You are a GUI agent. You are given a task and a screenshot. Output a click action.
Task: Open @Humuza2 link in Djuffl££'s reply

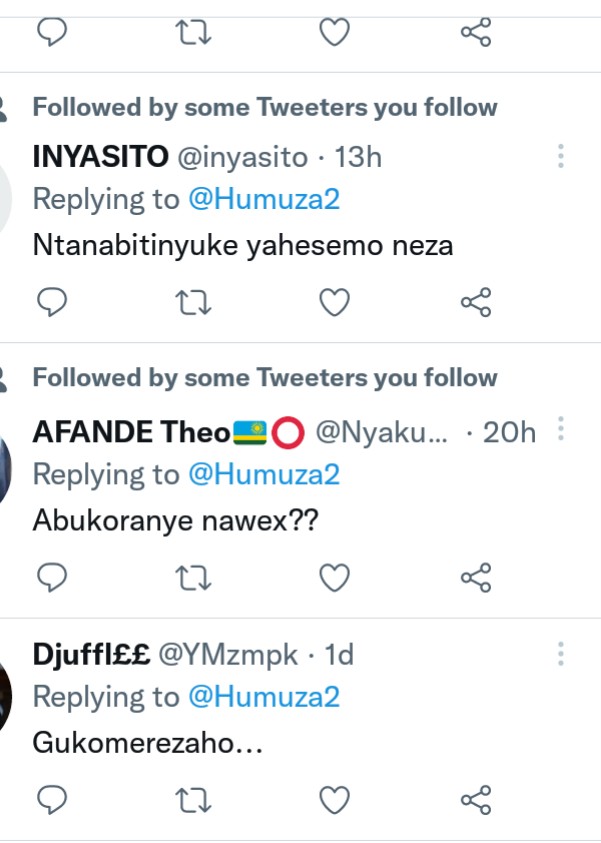264,697
